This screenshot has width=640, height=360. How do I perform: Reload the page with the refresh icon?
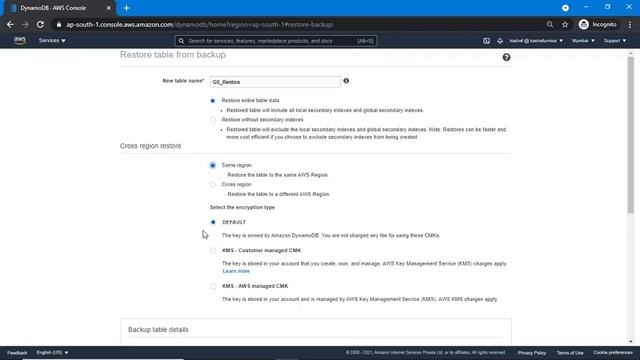(x=40, y=24)
